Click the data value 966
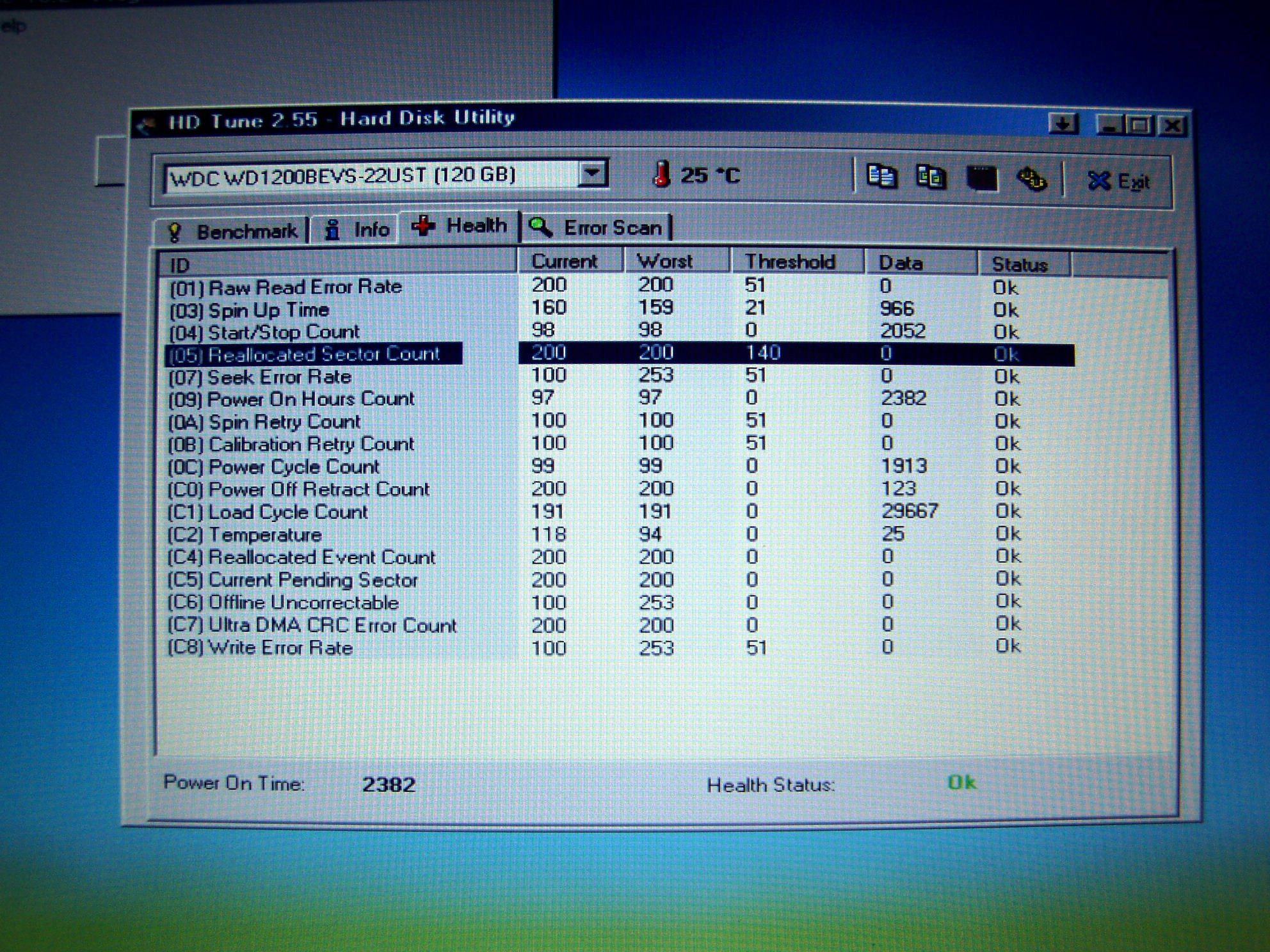 pyautogui.click(x=897, y=308)
